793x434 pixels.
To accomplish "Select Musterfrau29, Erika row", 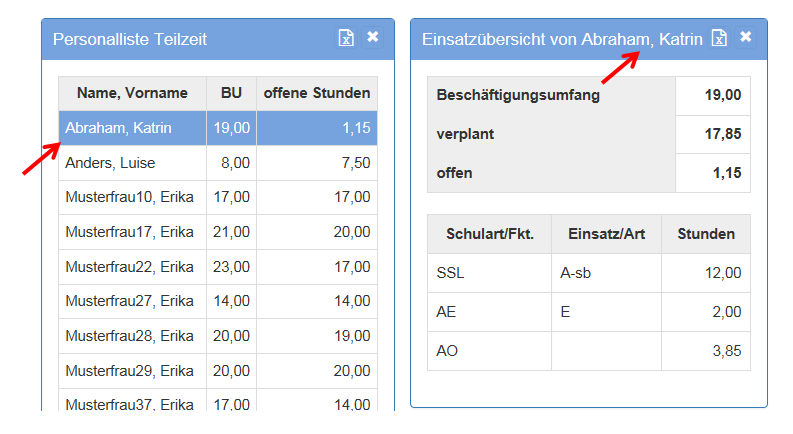I will (130, 371).
